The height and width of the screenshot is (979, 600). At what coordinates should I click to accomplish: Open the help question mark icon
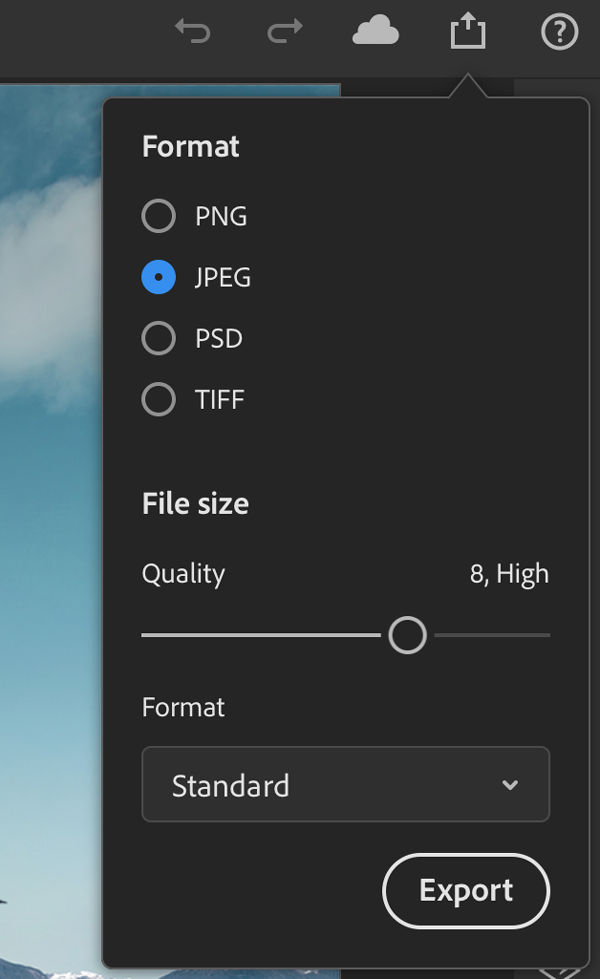[x=559, y=32]
